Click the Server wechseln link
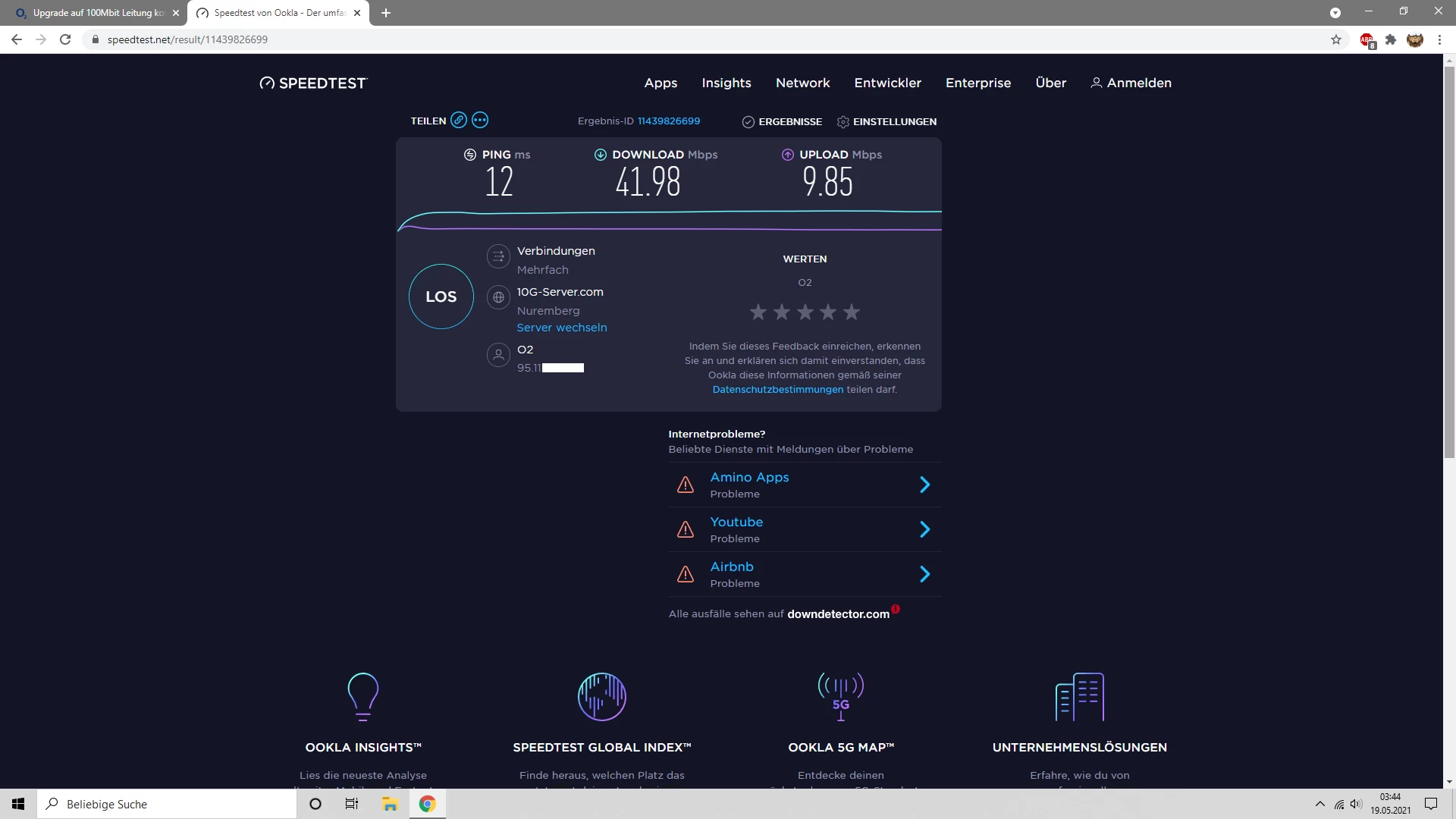This screenshot has width=1456, height=819. point(561,328)
